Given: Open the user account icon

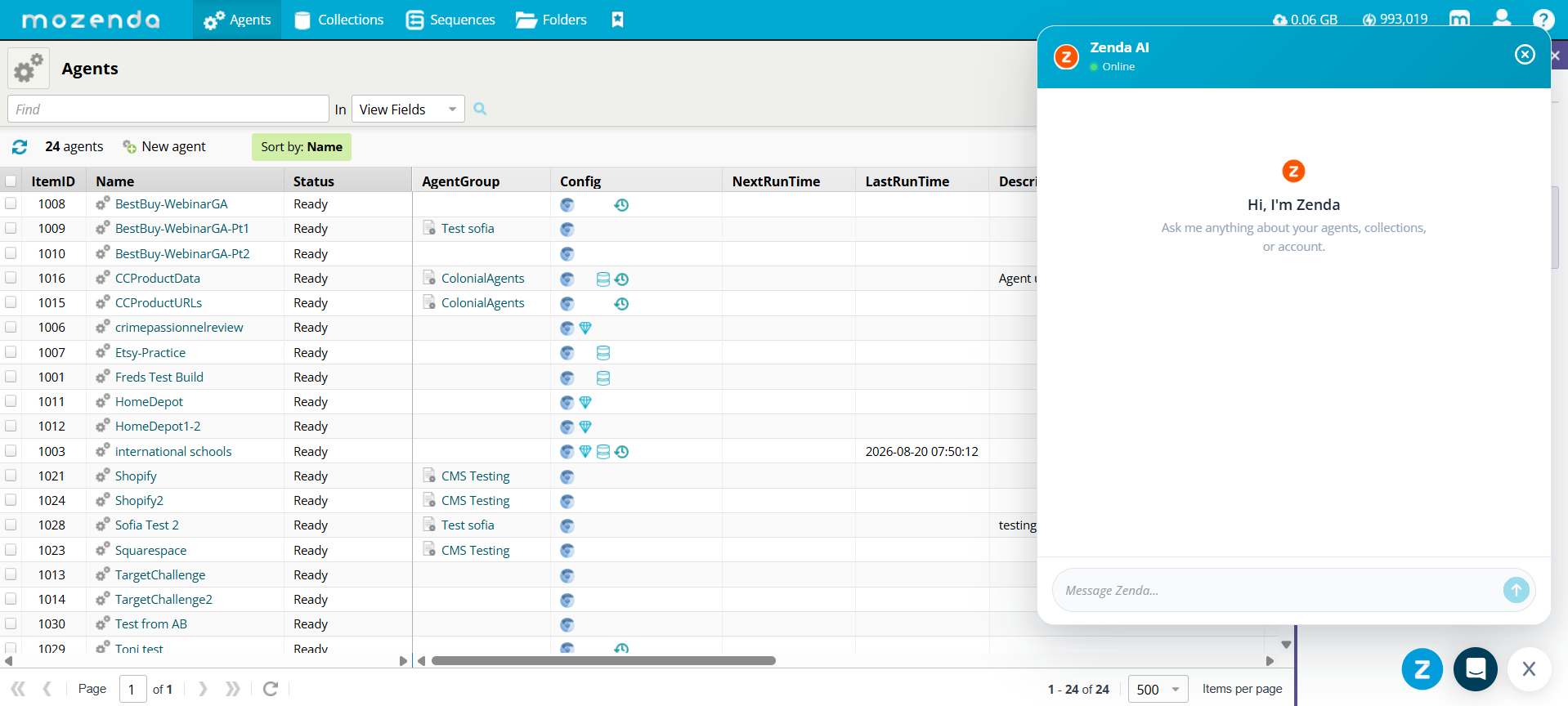Looking at the screenshot, I should coord(1502,18).
